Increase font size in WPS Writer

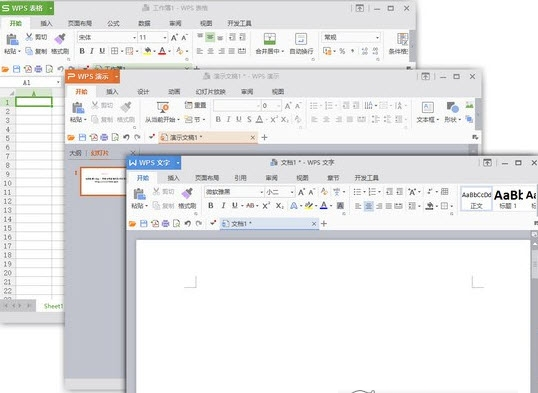pos(301,192)
